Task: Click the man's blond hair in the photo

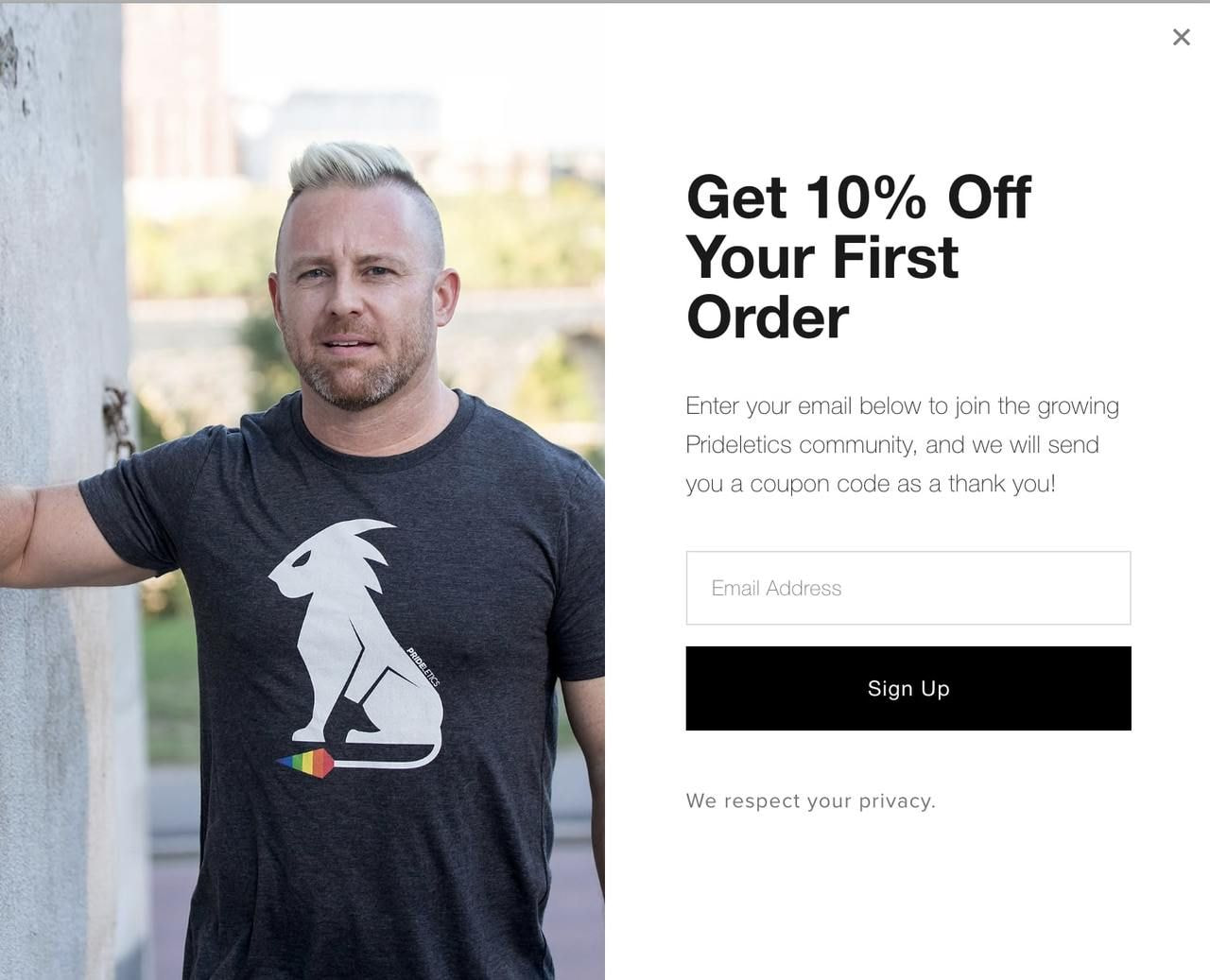Action: tap(354, 170)
